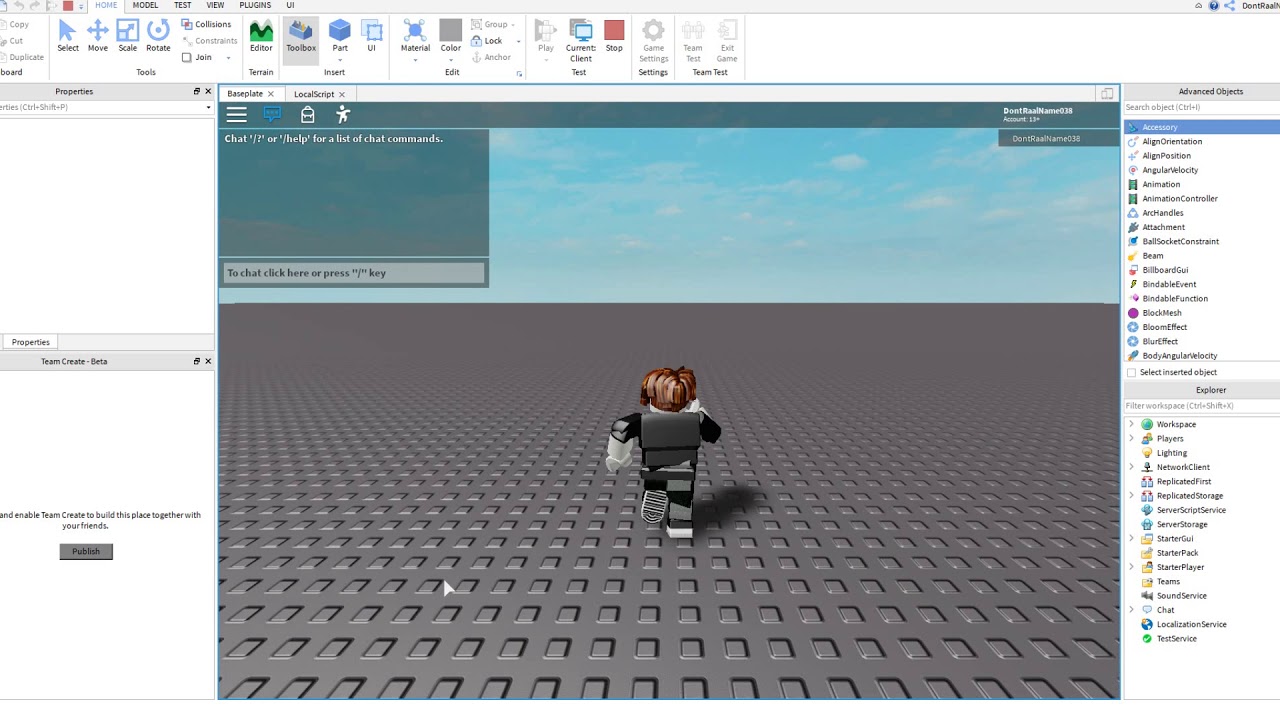This screenshot has height=720, width=1280.
Task: Open the Lock dropdown arrow
Action: (518, 41)
